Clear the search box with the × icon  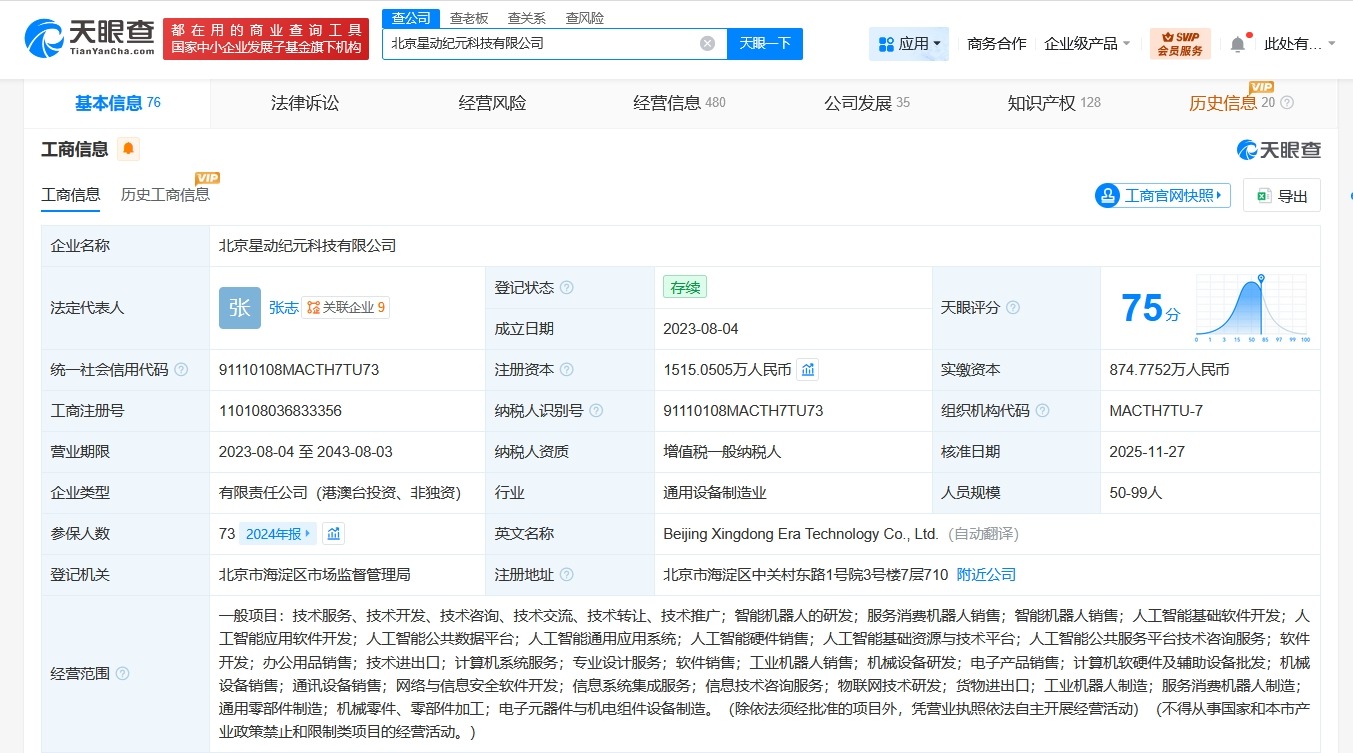coord(707,43)
